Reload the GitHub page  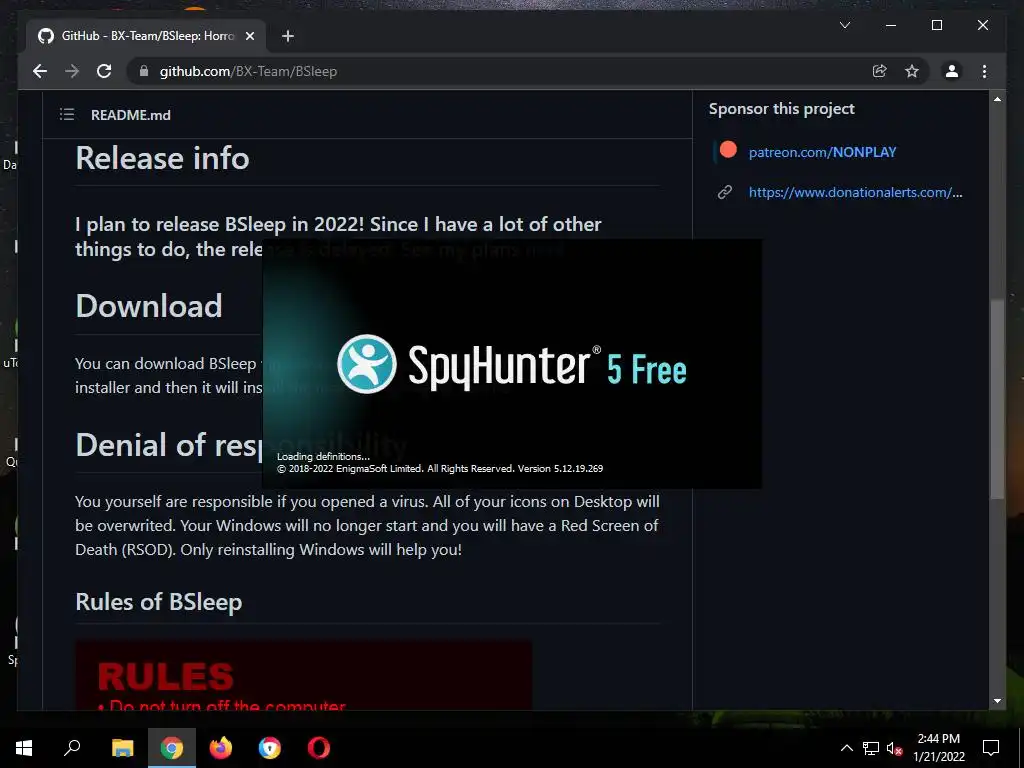(104, 71)
